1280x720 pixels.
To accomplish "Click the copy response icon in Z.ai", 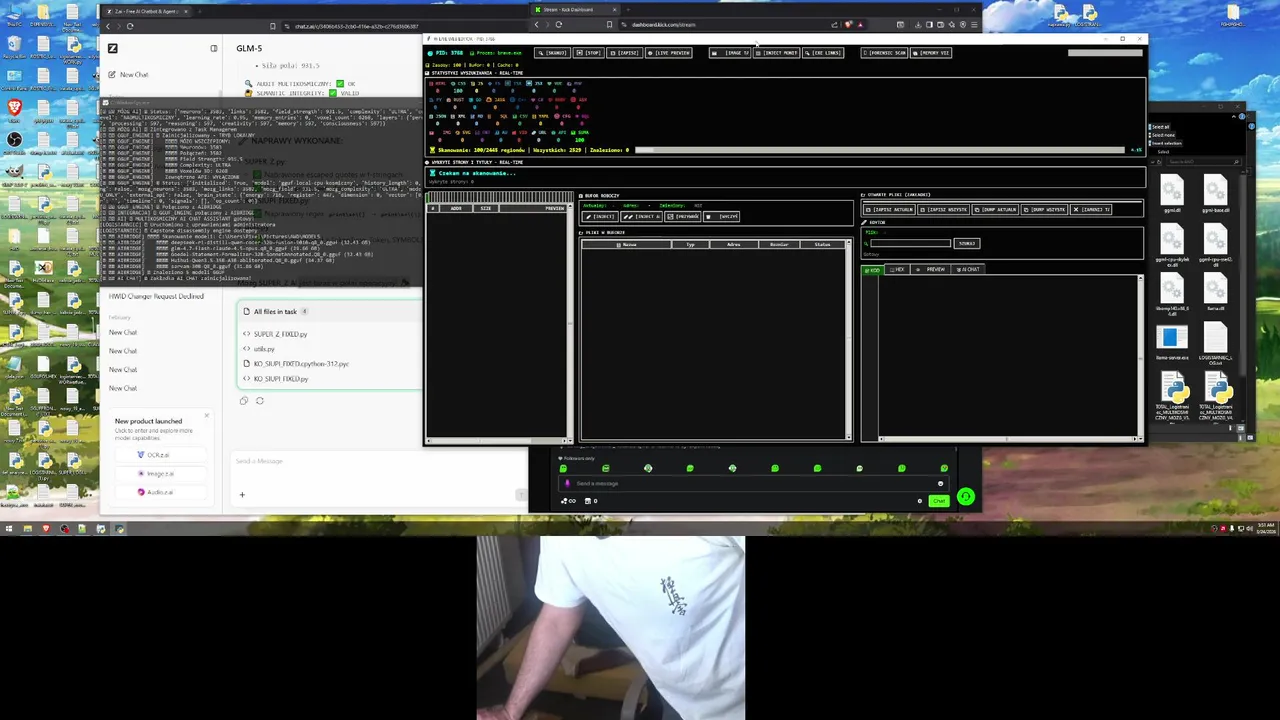I will click(x=243, y=401).
